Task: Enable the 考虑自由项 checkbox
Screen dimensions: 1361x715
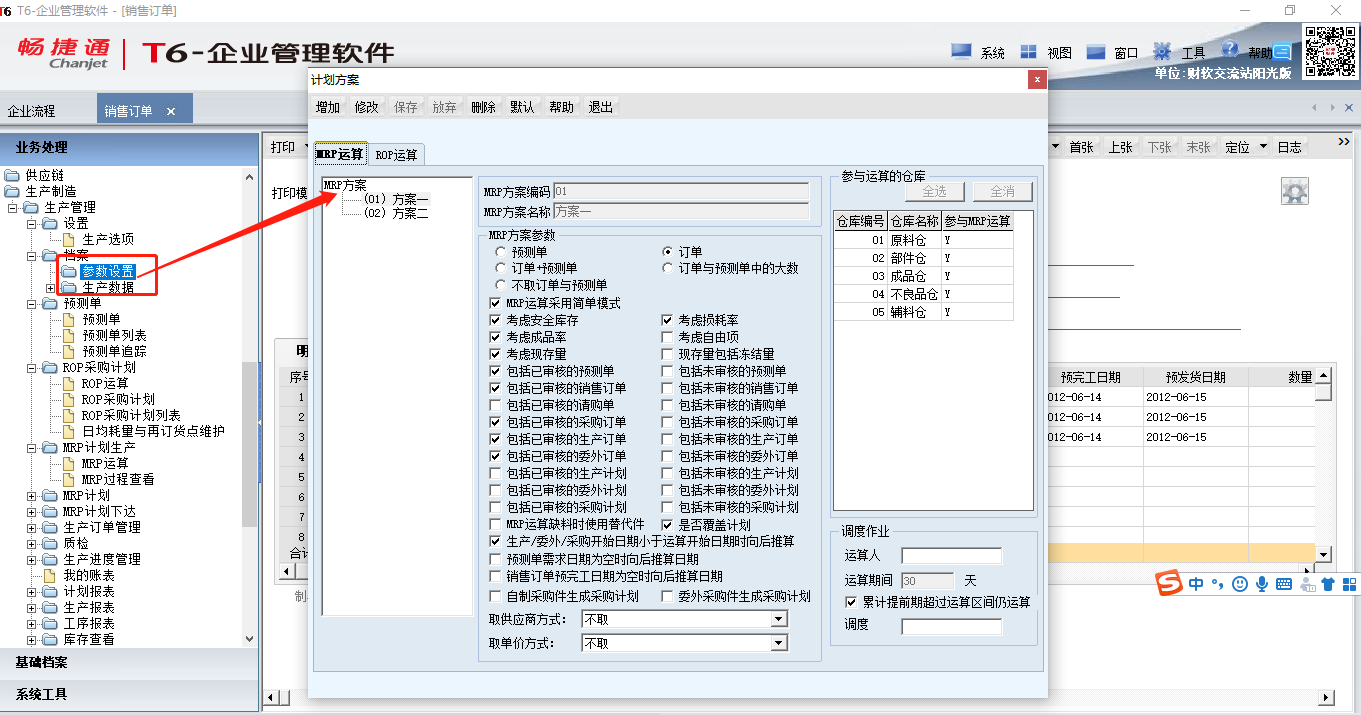Action: (668, 337)
